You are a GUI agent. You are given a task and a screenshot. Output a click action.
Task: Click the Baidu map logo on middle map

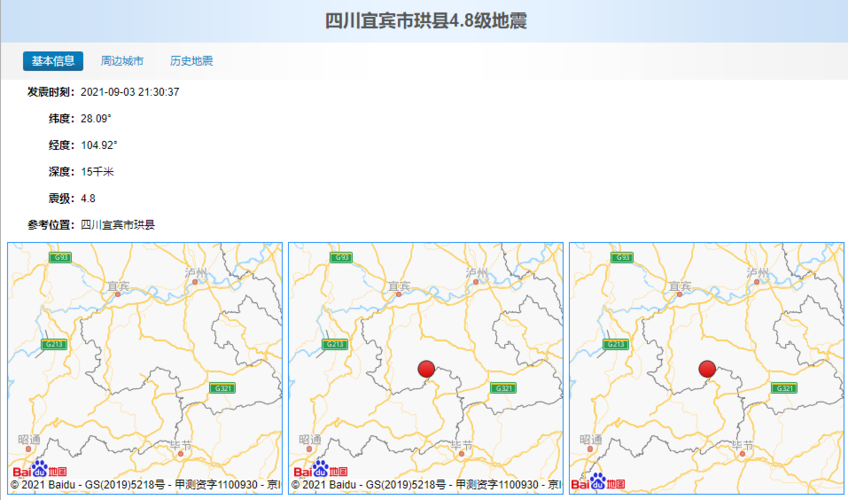[x=321, y=469]
